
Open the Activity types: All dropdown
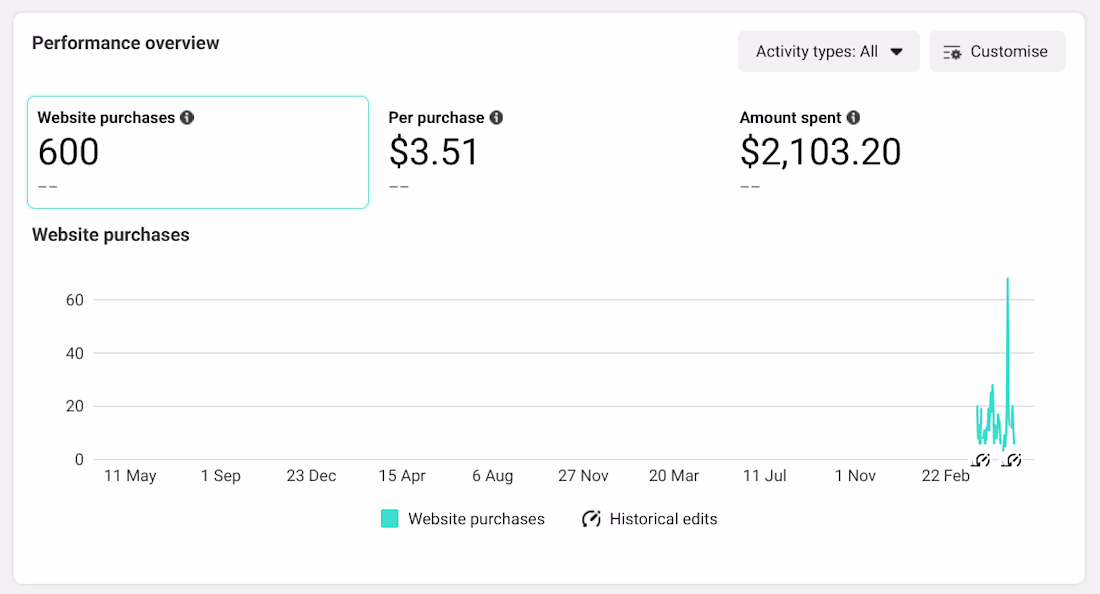pyautogui.click(x=829, y=51)
